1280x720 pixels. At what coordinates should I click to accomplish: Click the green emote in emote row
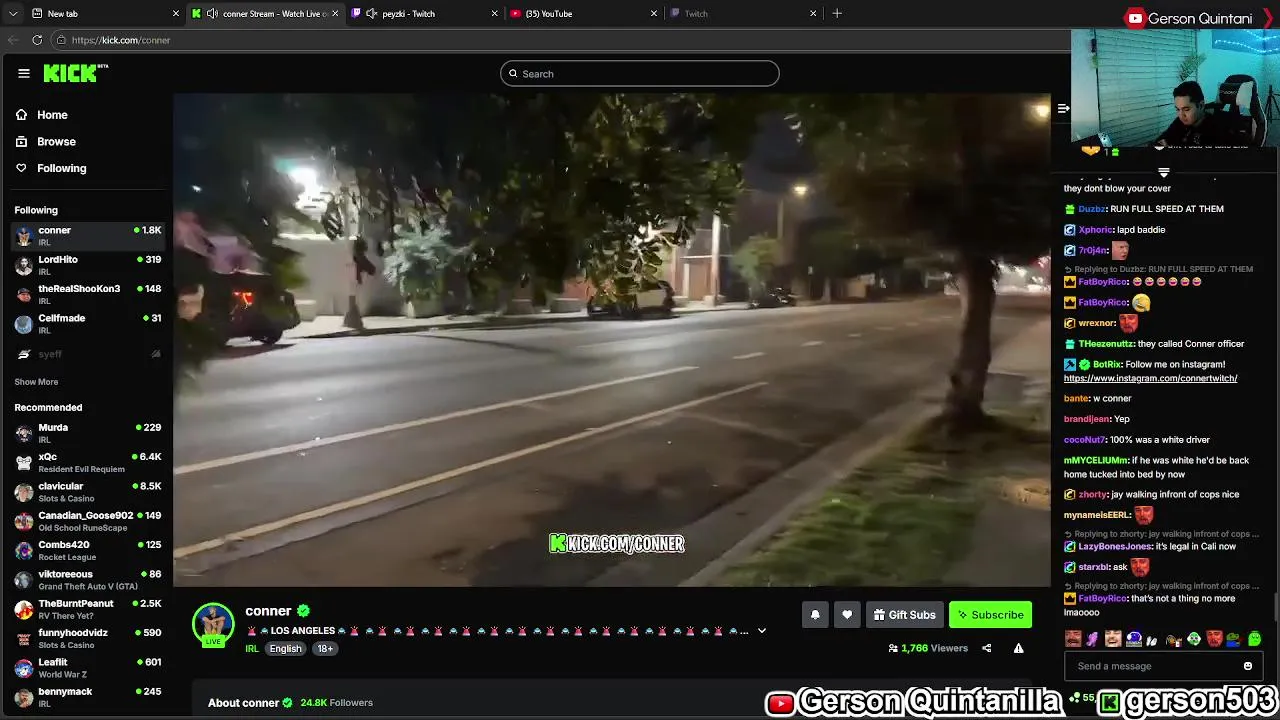click(1254, 639)
